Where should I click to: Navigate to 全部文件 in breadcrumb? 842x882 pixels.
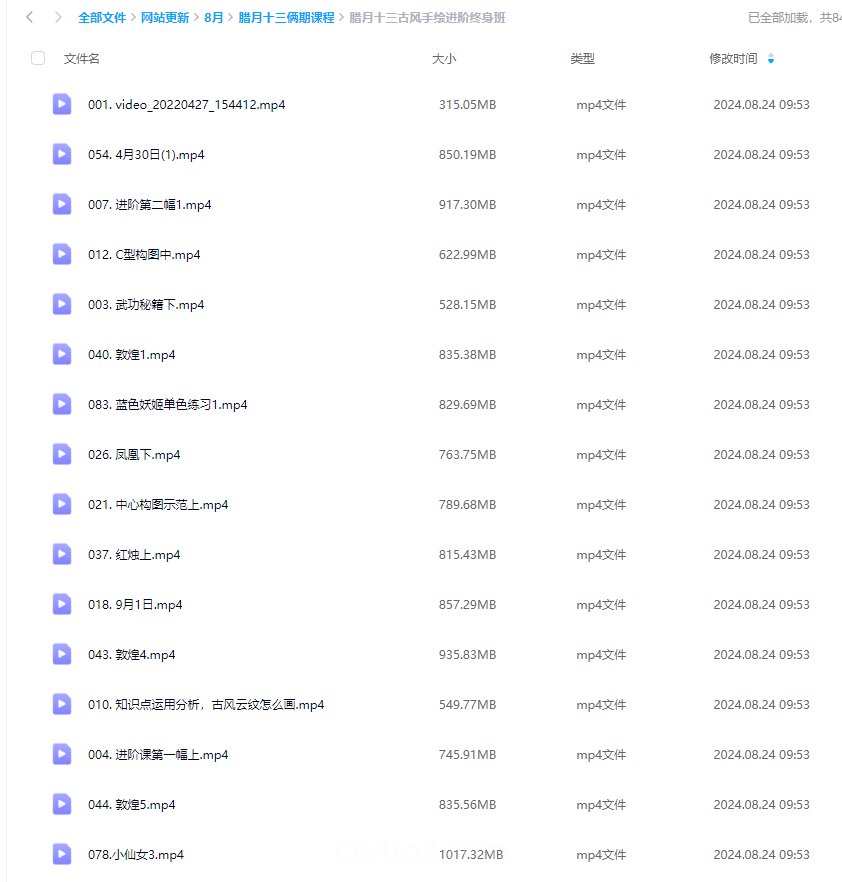pyautogui.click(x=102, y=18)
